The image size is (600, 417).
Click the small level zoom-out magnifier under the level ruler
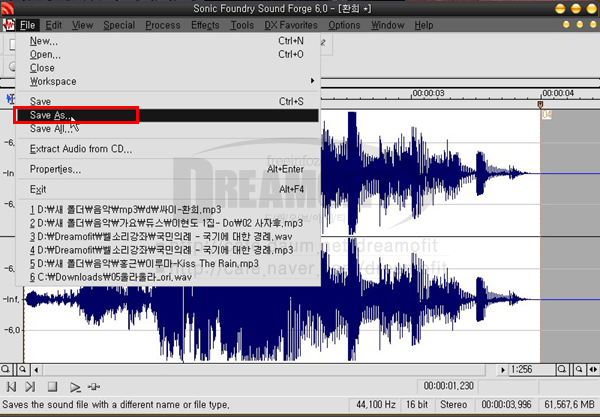(x=23, y=370)
